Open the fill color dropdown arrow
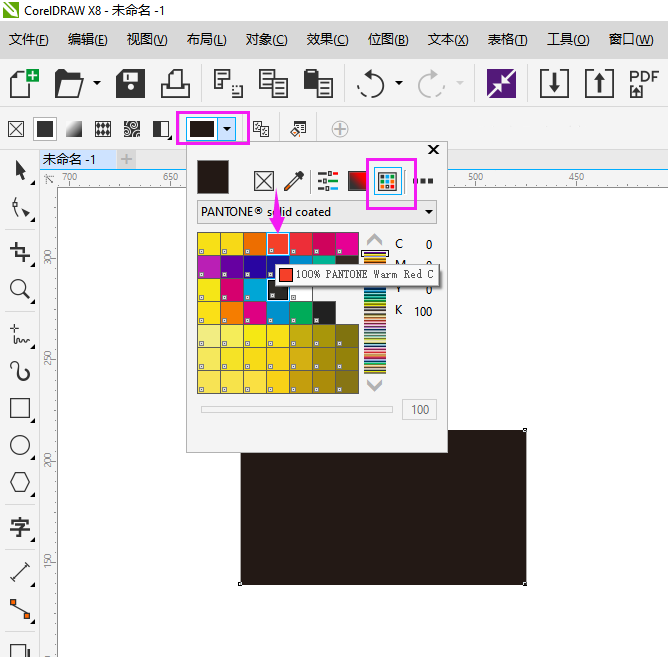The width and height of the screenshot is (668, 657). [227, 129]
